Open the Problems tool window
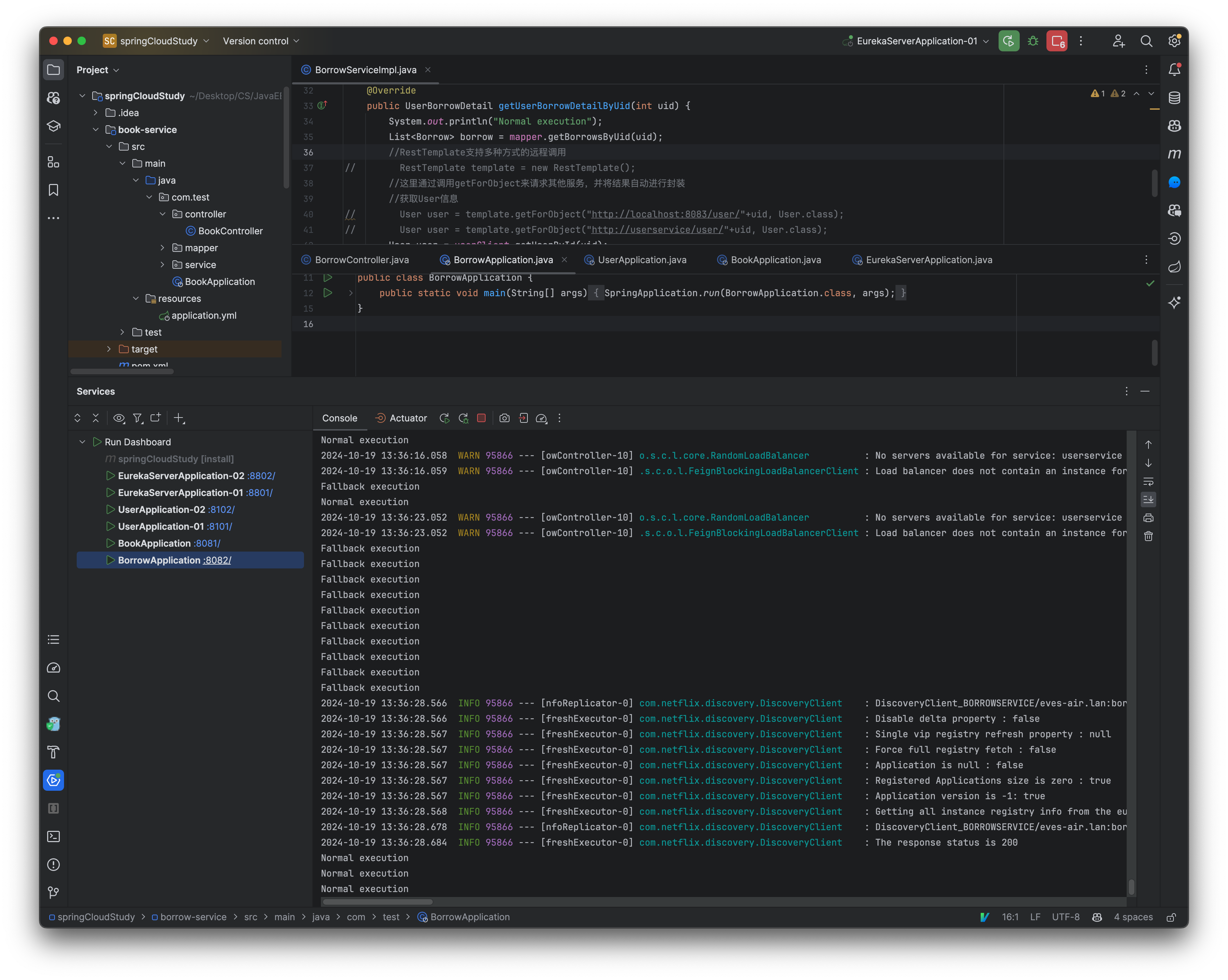The image size is (1228, 980). tap(53, 865)
